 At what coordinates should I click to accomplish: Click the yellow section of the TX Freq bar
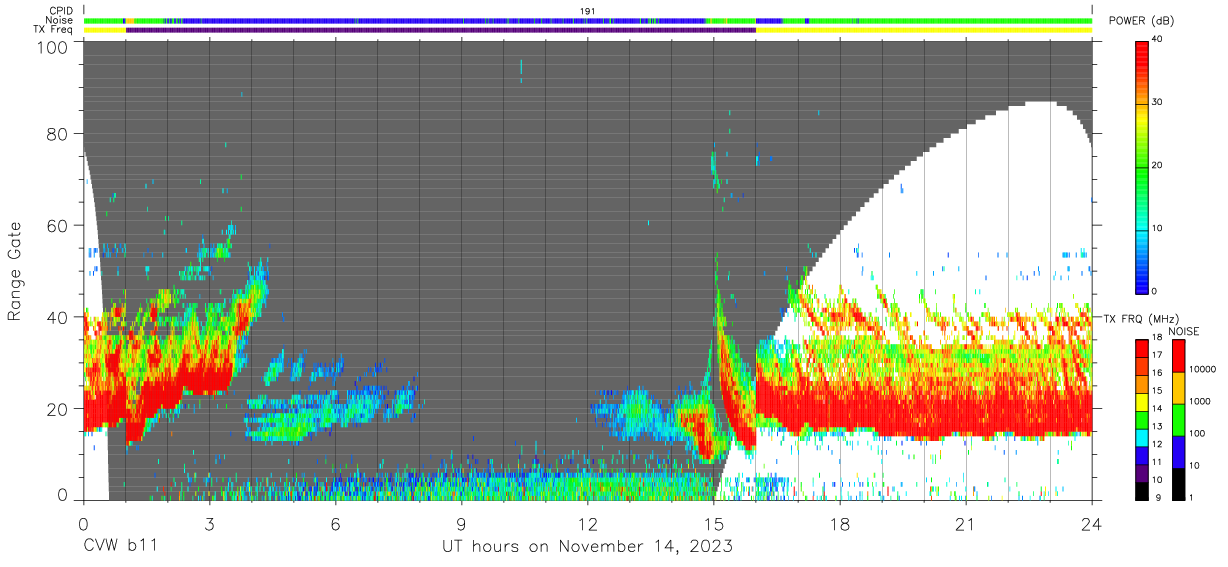924,30
